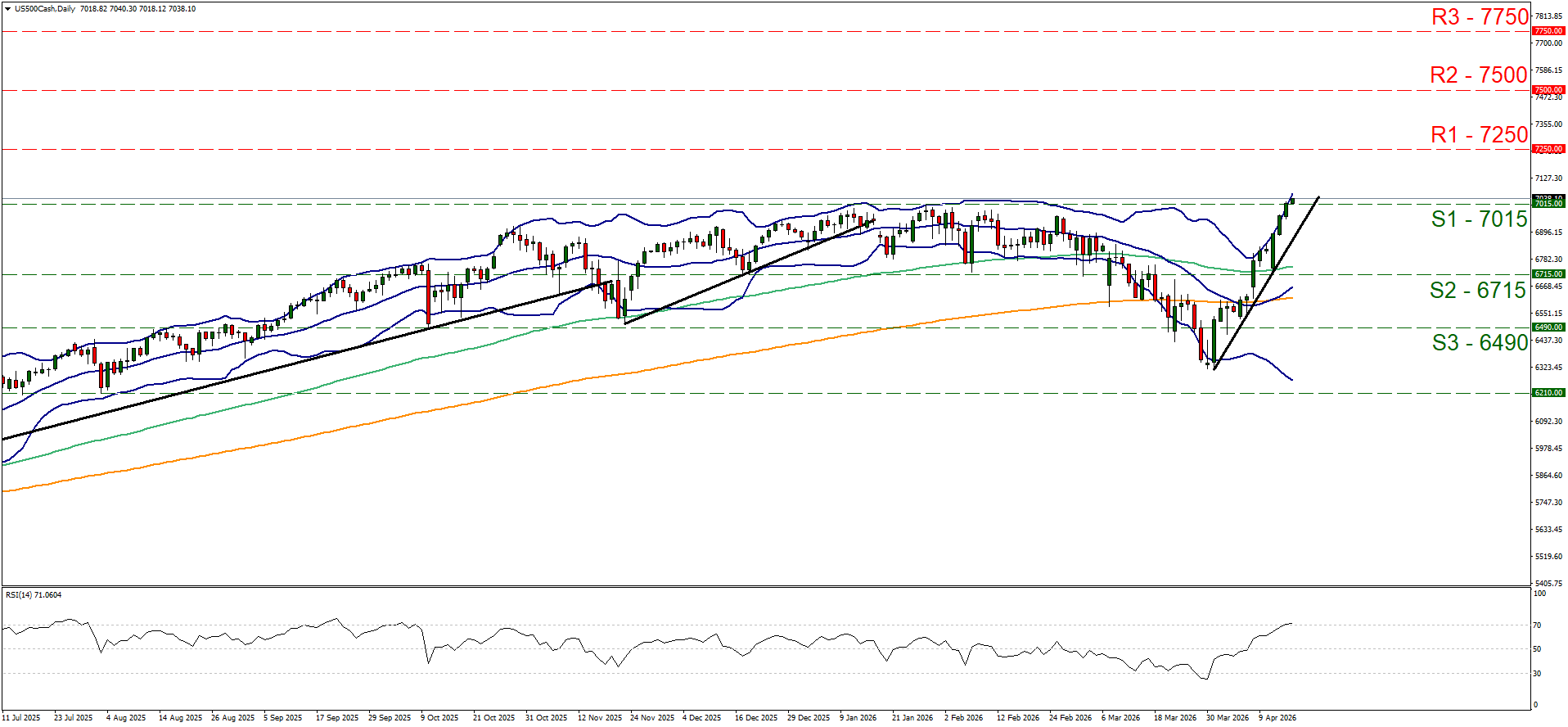The image size is (1568, 727).
Task: Click the S2 - 6715 support label
Action: 1478,291
